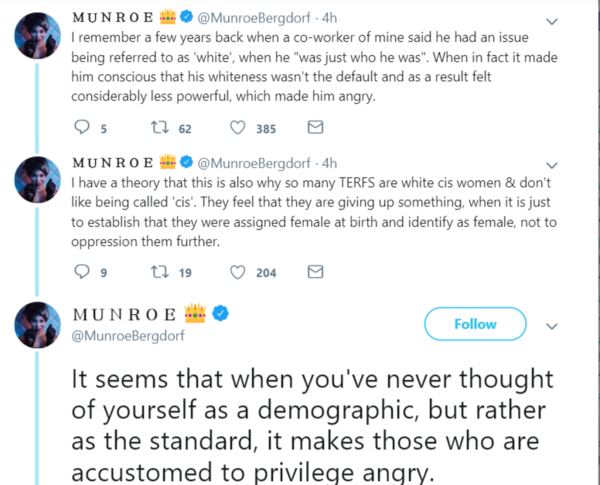600x485 pixels.
Task: Message the second tweet using envelope icon
Action: [x=315, y=271]
